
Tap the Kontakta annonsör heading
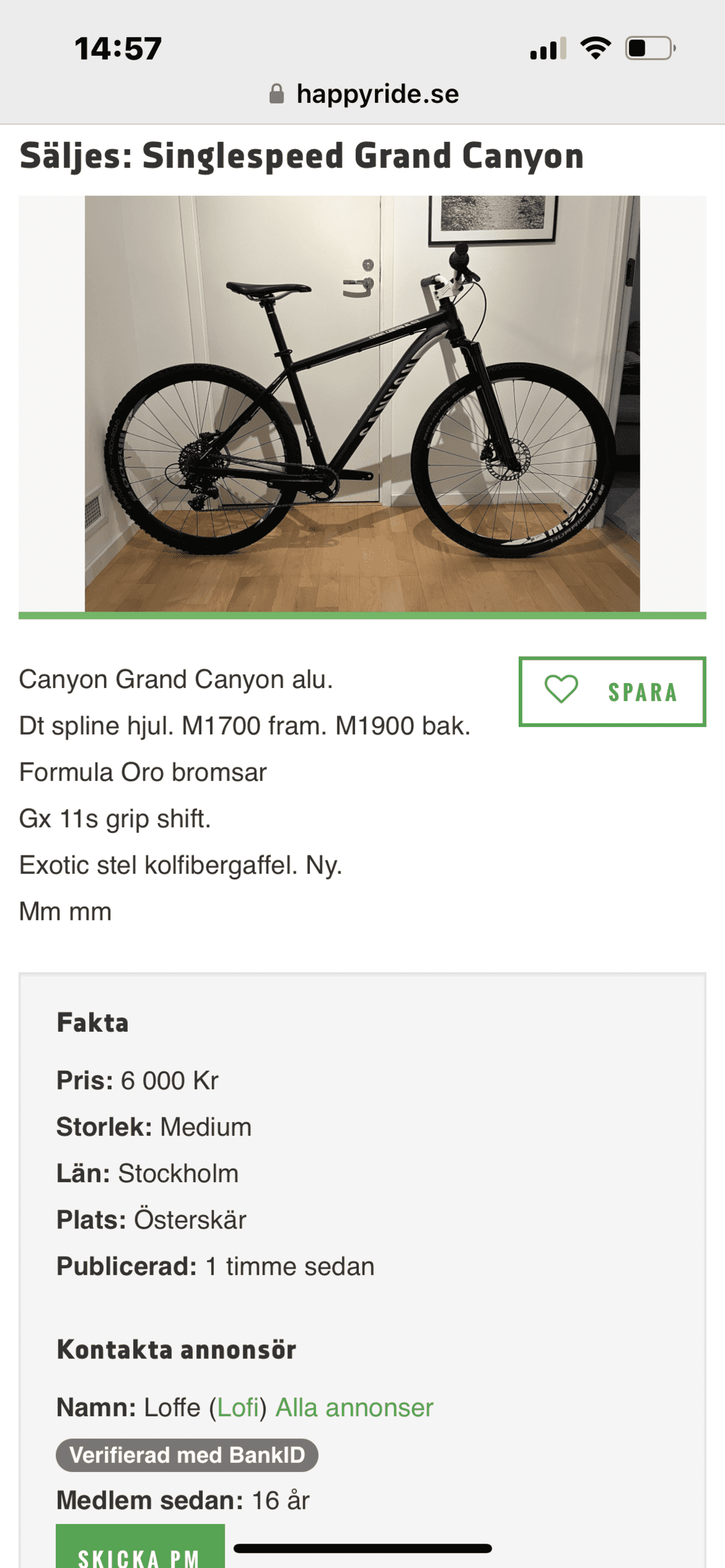176,1350
